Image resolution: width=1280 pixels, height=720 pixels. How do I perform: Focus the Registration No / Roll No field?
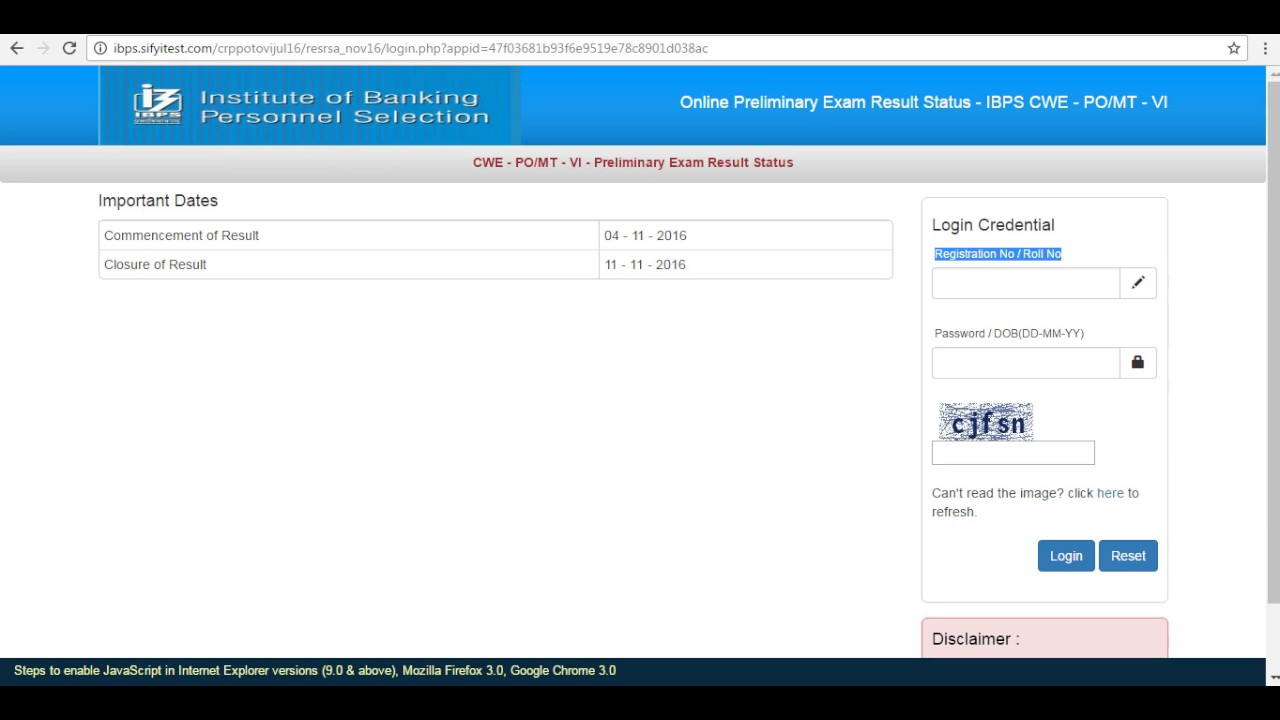click(1026, 283)
